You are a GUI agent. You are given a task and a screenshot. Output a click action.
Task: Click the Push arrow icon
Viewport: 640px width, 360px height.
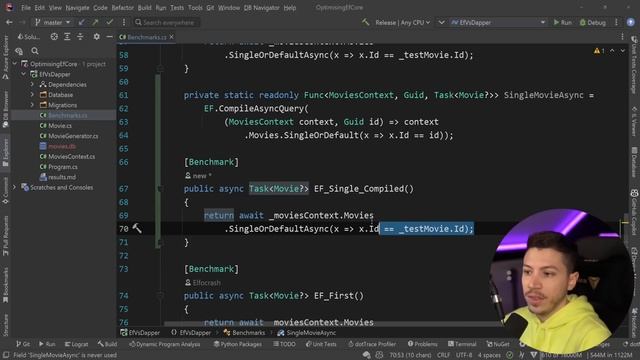point(96,22)
